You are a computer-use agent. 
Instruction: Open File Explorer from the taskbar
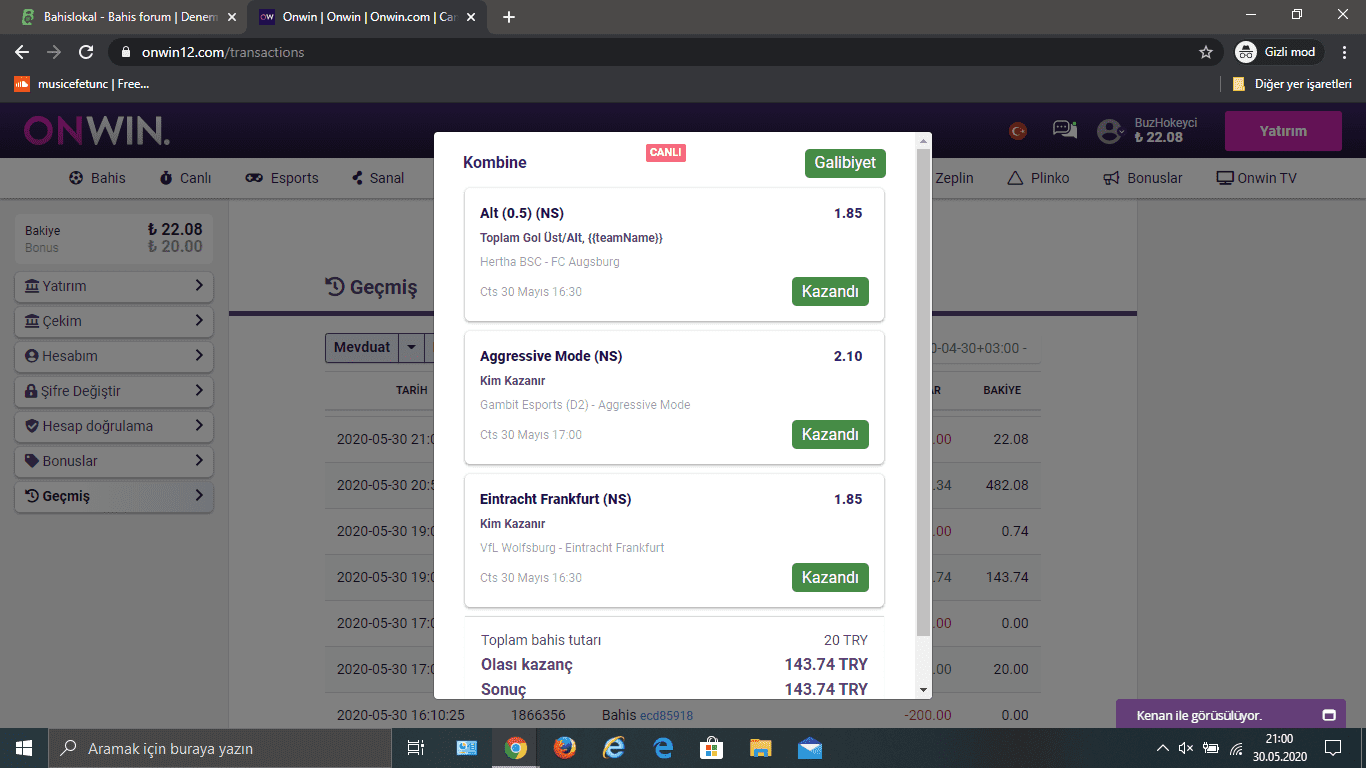(761, 748)
